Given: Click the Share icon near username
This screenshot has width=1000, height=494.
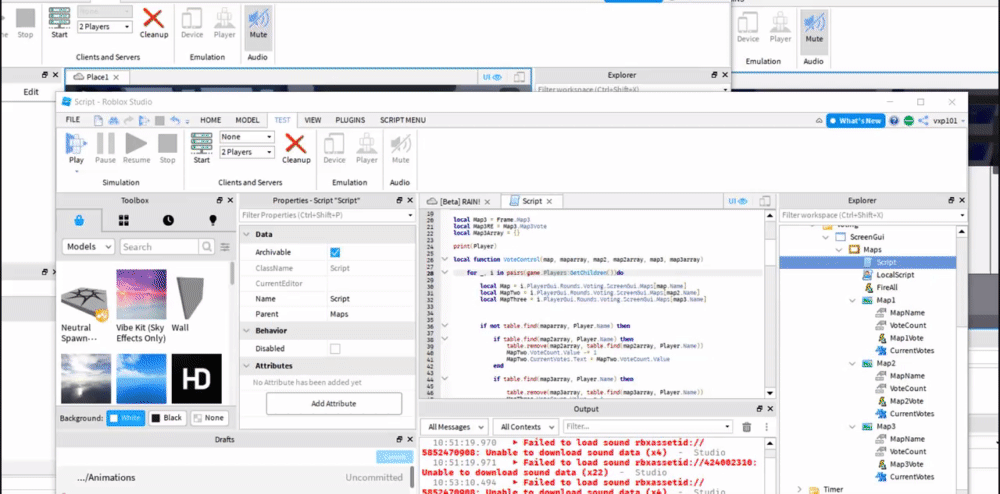Looking at the screenshot, I should tap(923, 120).
